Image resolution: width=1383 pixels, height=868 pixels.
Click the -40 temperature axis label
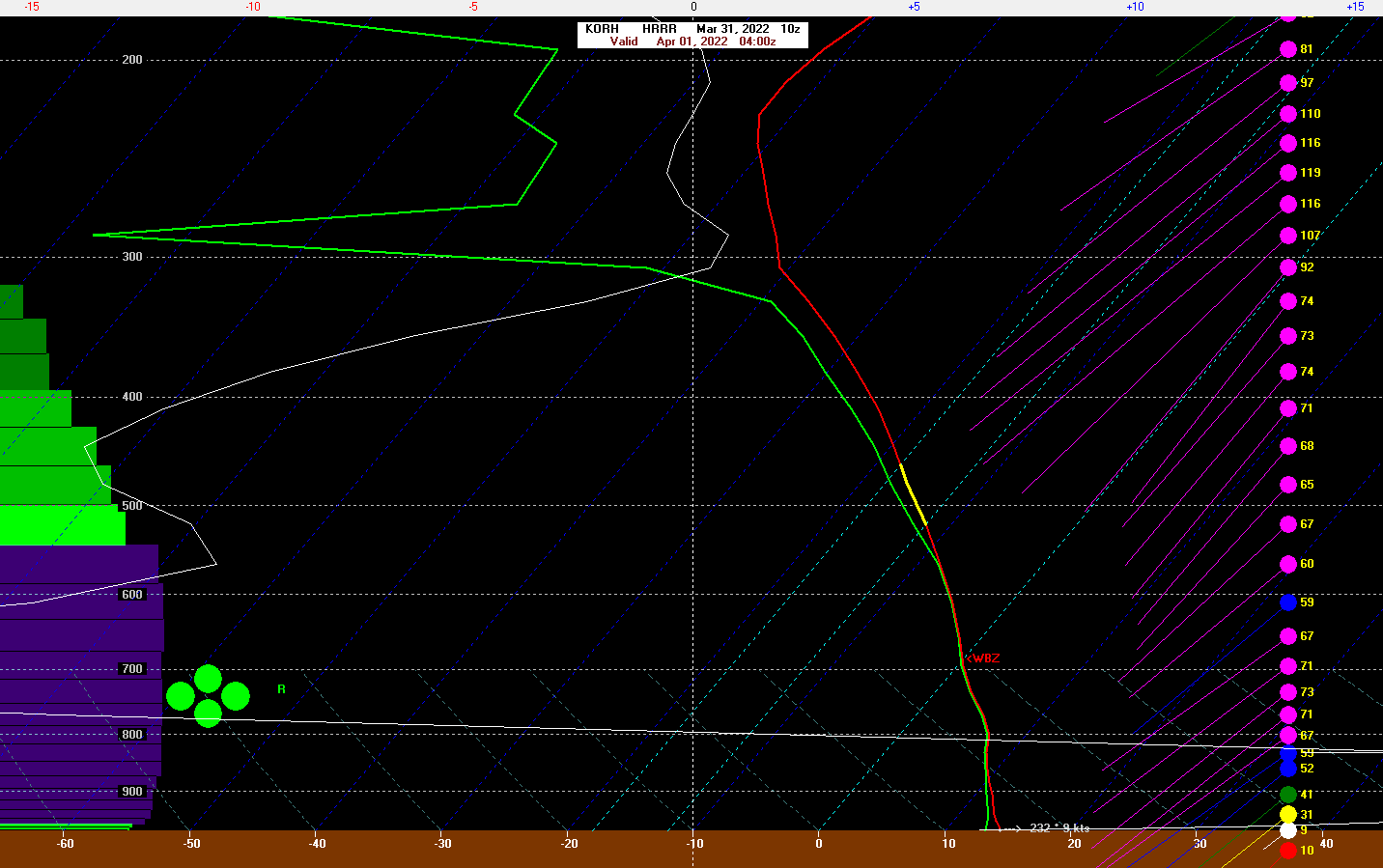[317, 844]
